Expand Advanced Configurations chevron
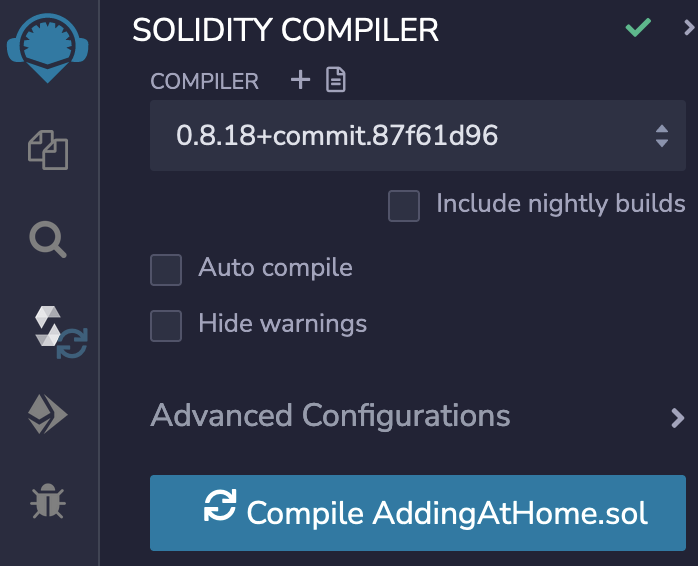 click(677, 417)
